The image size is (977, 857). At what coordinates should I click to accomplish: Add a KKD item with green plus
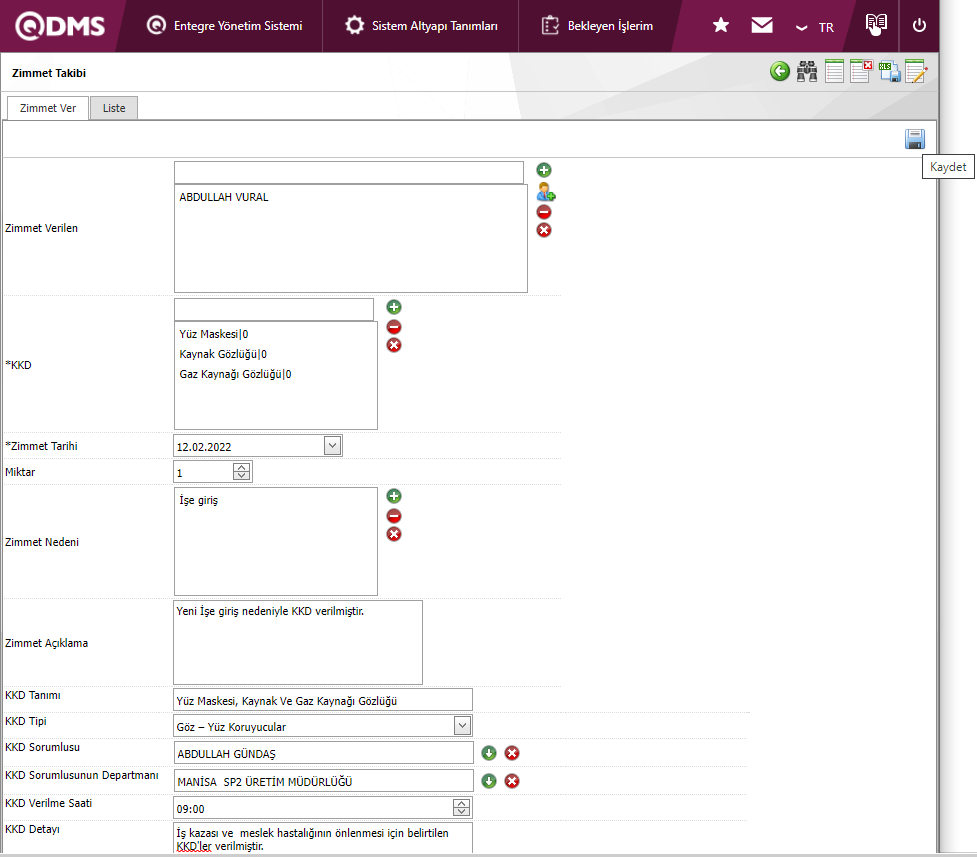pos(394,307)
